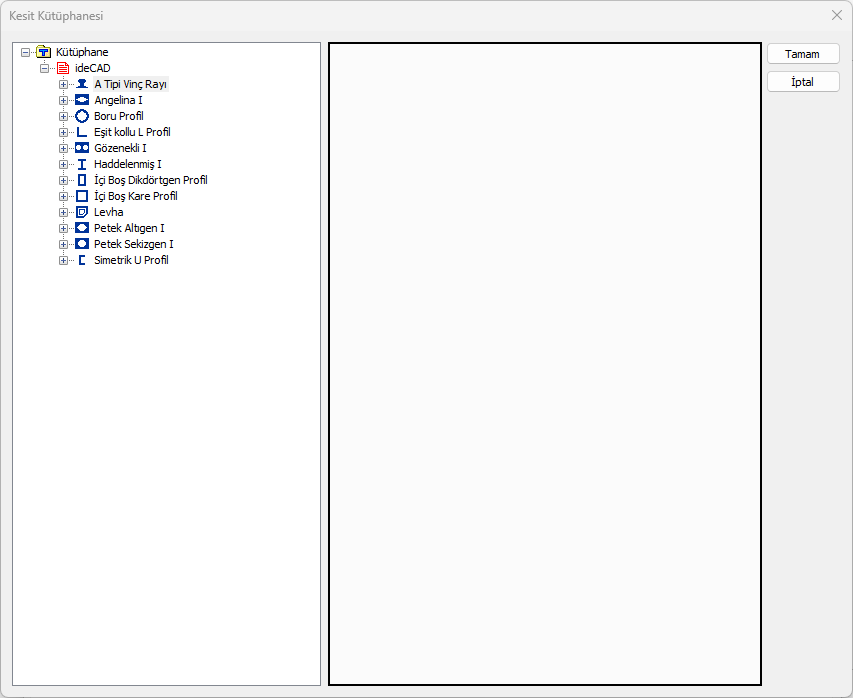Select the Boru Profil row
Screen dimensions: 853x698
point(119,116)
